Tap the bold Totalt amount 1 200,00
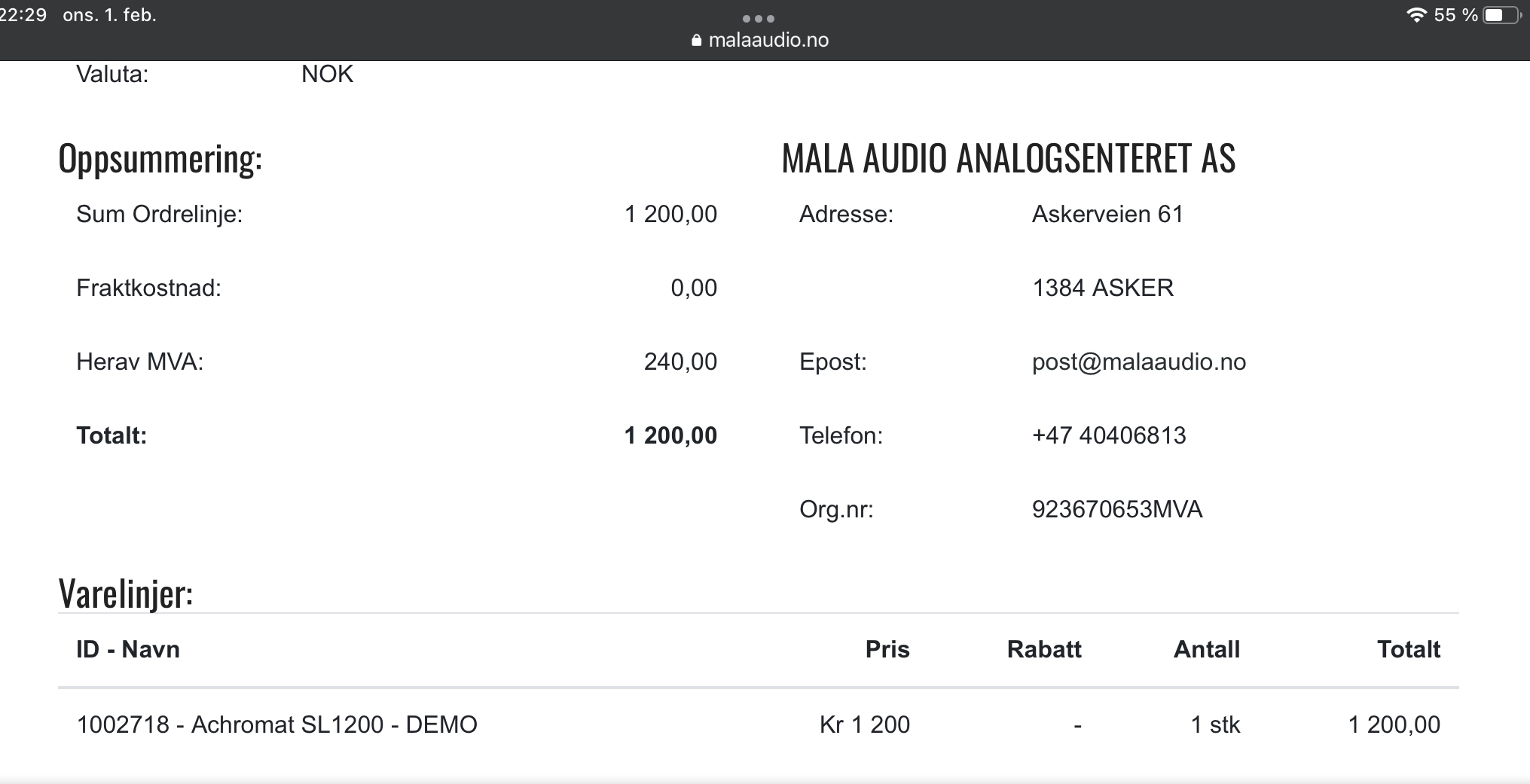This screenshot has width=1530, height=784. point(670,436)
